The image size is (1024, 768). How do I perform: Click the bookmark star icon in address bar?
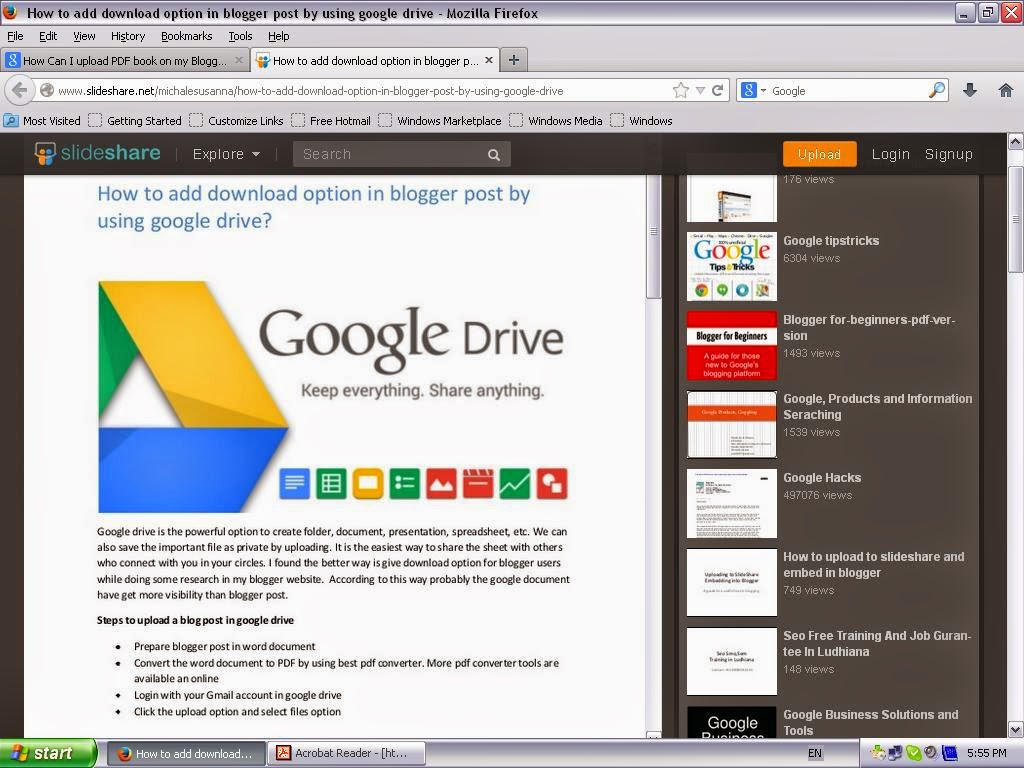coord(680,90)
